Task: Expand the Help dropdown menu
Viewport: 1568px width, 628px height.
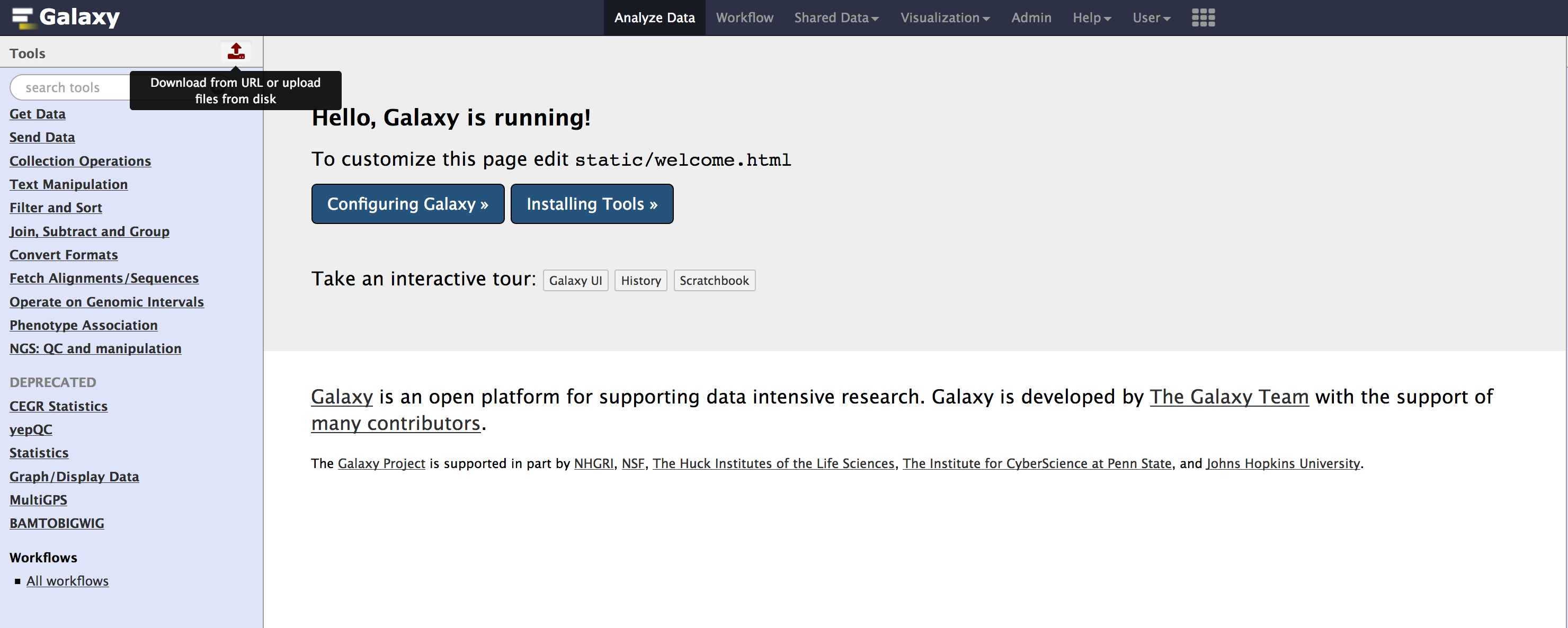Action: 1091,17
